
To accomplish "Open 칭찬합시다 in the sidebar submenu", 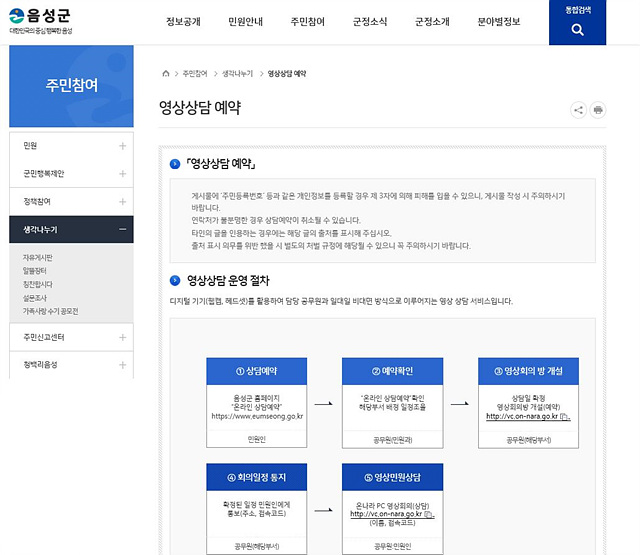I will [x=38, y=284].
